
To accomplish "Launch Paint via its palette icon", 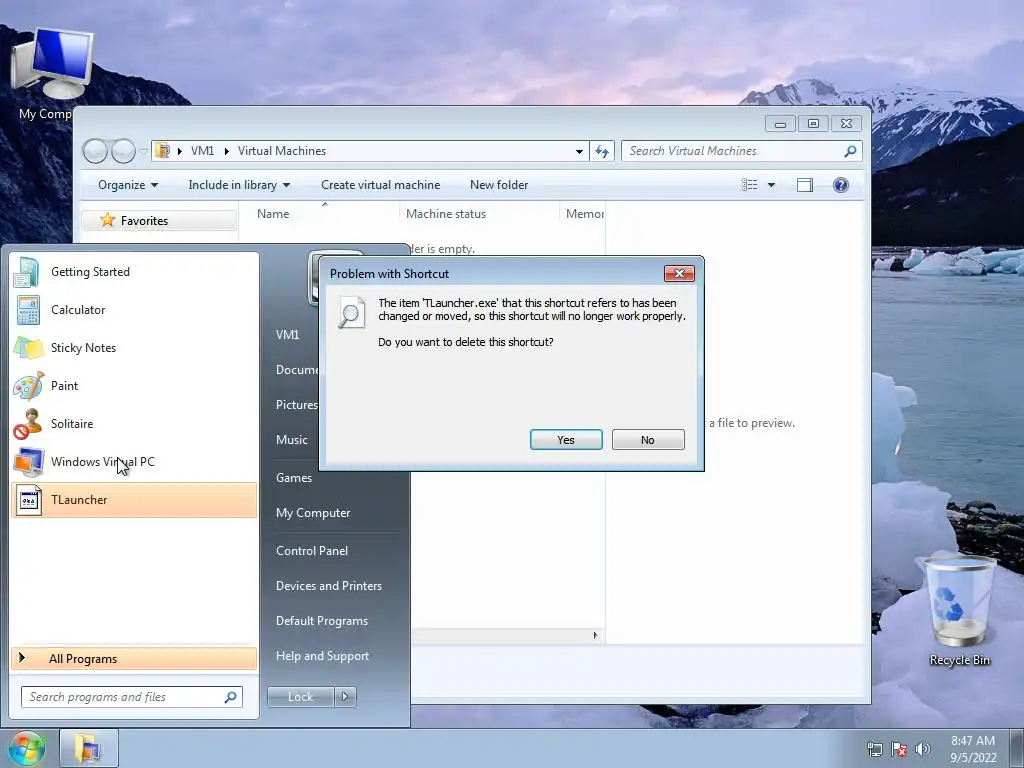I will point(28,386).
